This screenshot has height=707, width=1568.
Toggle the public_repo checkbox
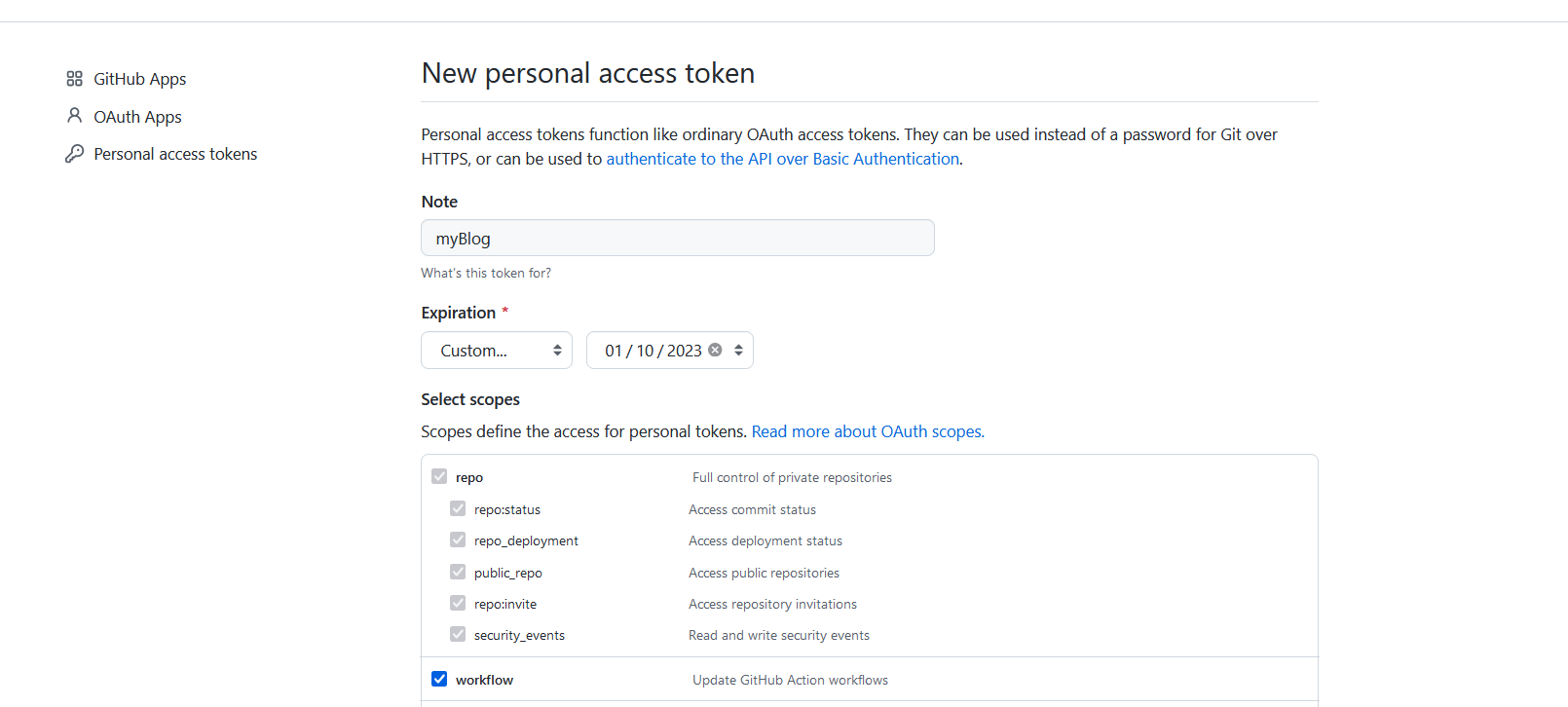458,572
